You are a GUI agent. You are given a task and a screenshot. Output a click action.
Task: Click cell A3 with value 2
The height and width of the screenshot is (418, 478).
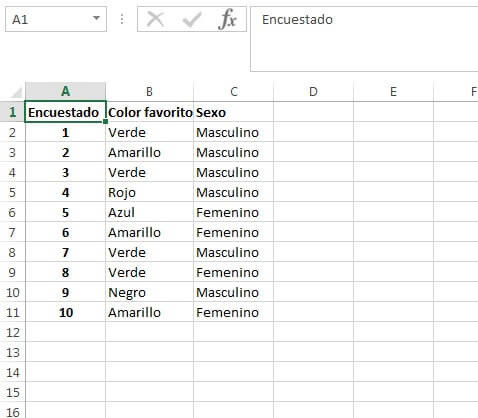point(66,152)
